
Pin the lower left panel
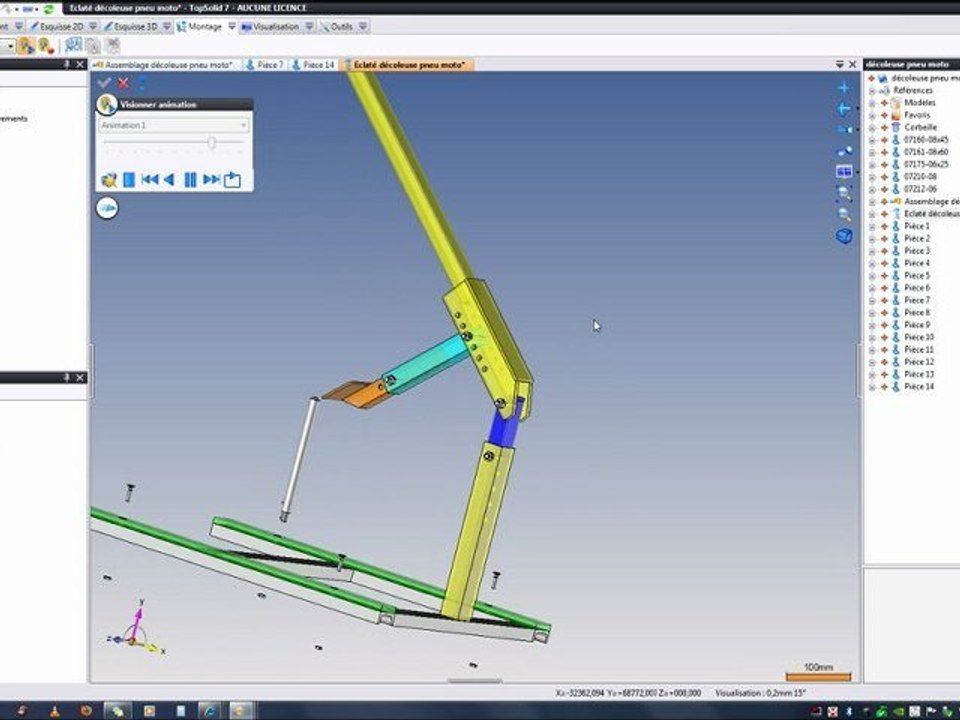(x=67, y=378)
